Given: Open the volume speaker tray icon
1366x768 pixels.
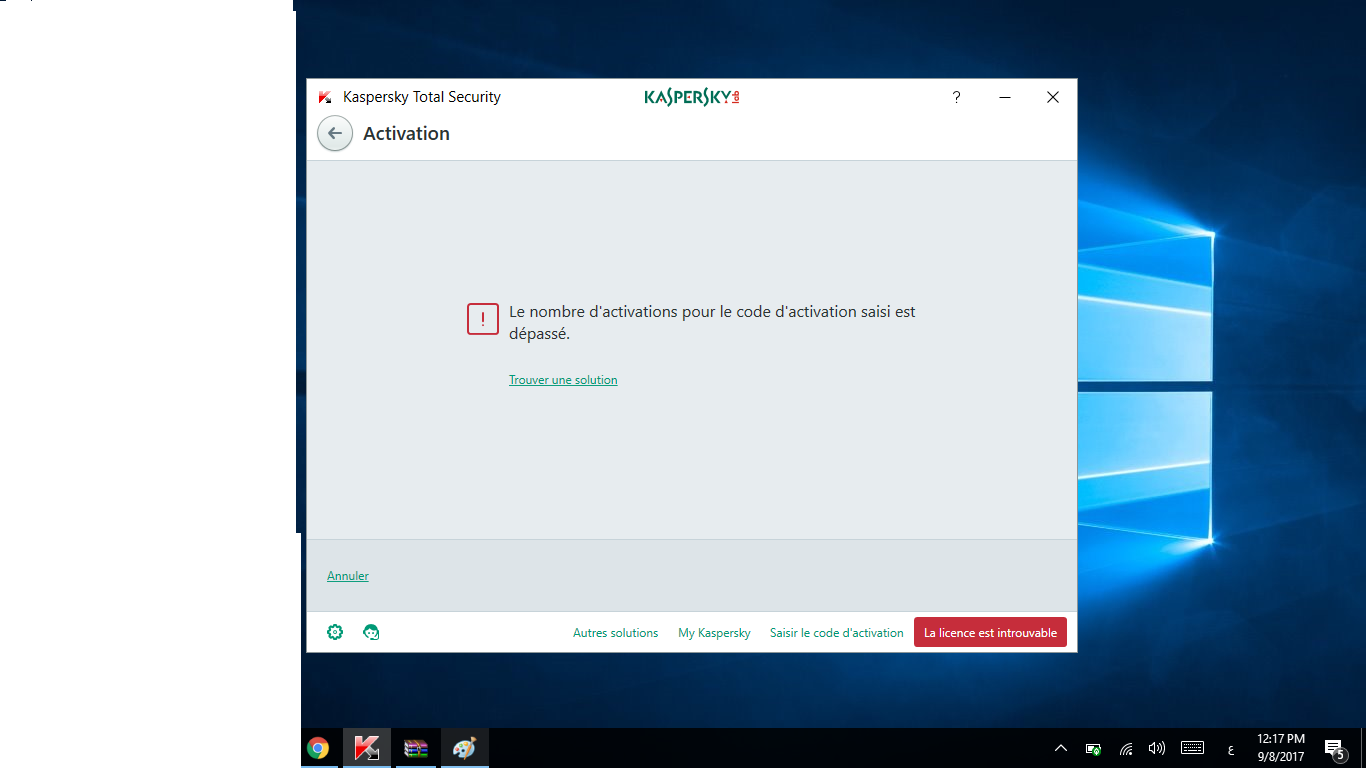Looking at the screenshot, I should coord(1157,748).
